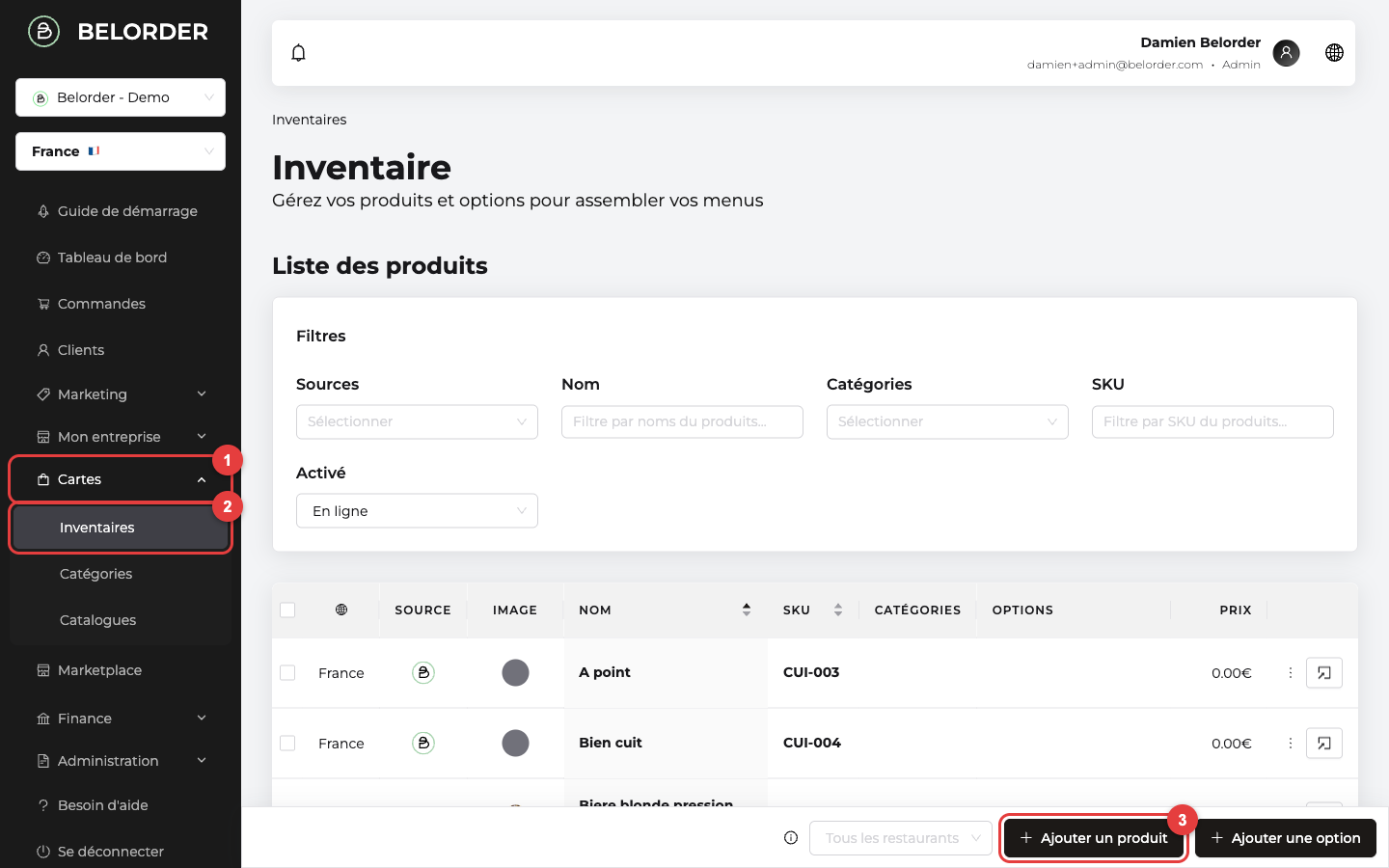Click the A point image placeholder
The width and height of the screenshot is (1389, 868).
point(515,673)
